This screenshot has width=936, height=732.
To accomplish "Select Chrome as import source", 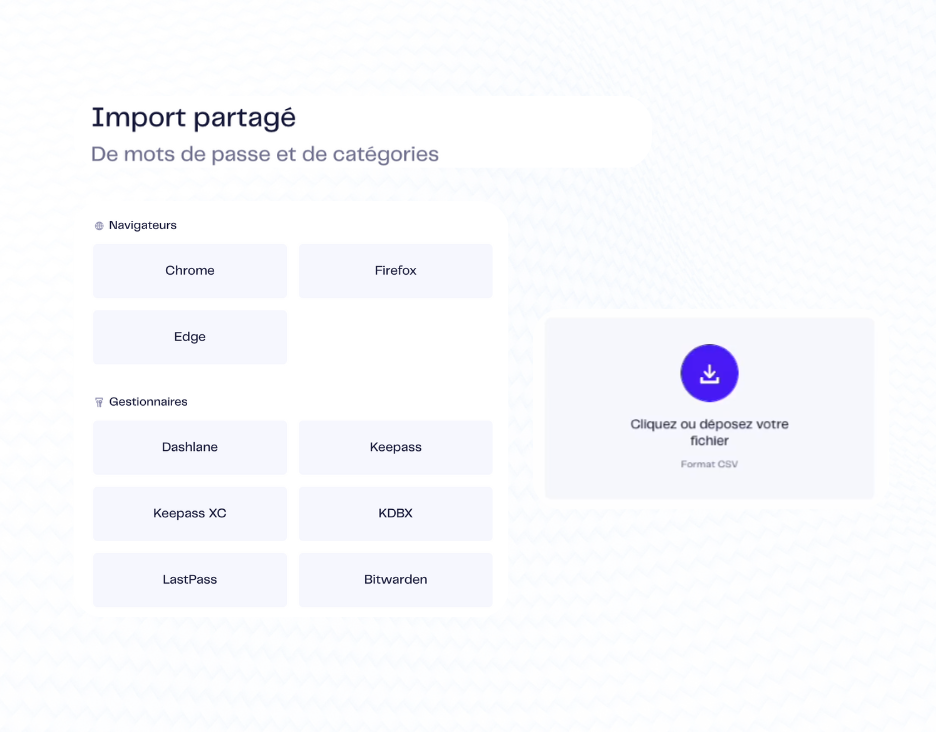I will 190,271.
